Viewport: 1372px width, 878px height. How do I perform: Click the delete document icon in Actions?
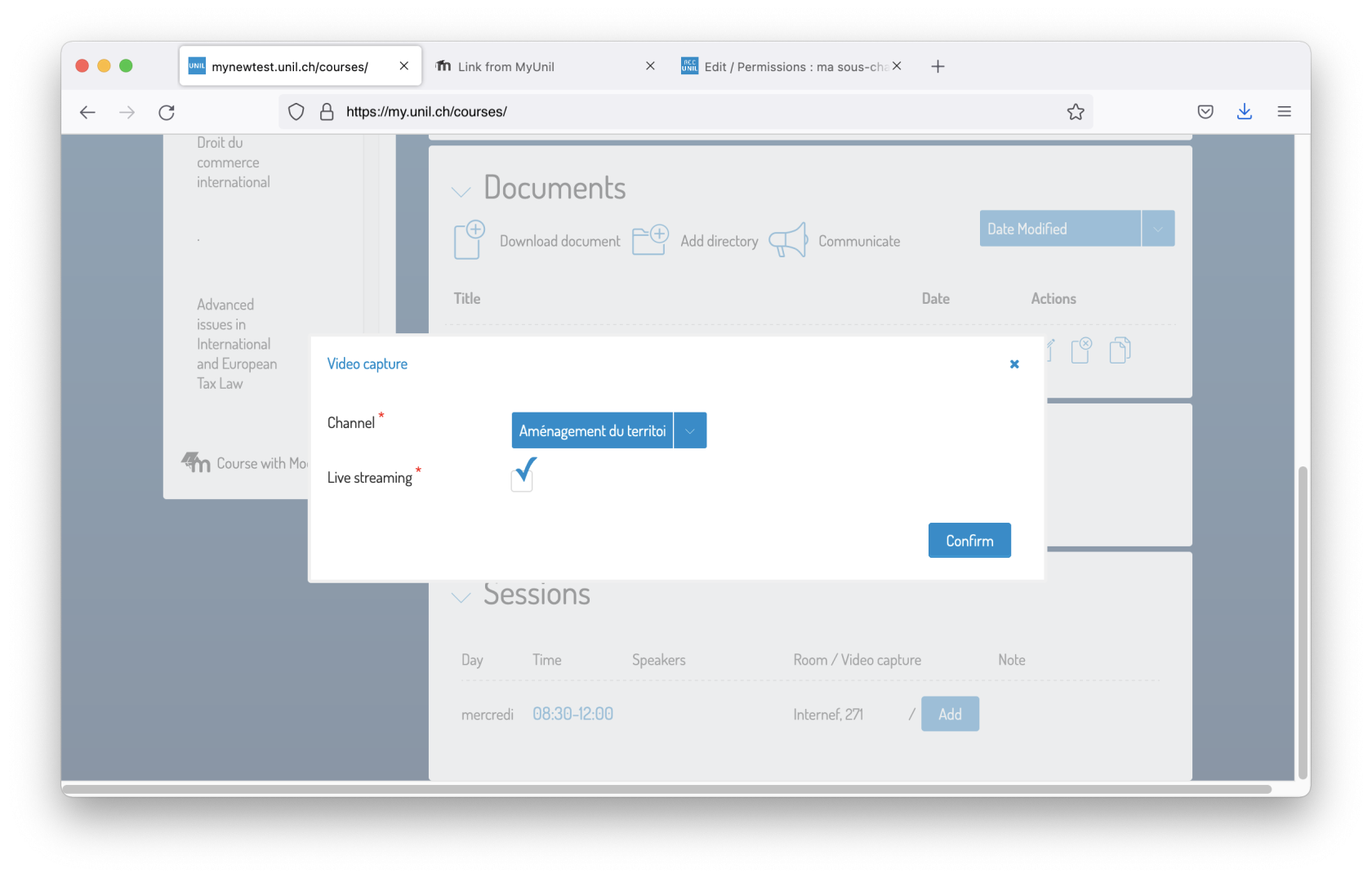tap(1081, 350)
